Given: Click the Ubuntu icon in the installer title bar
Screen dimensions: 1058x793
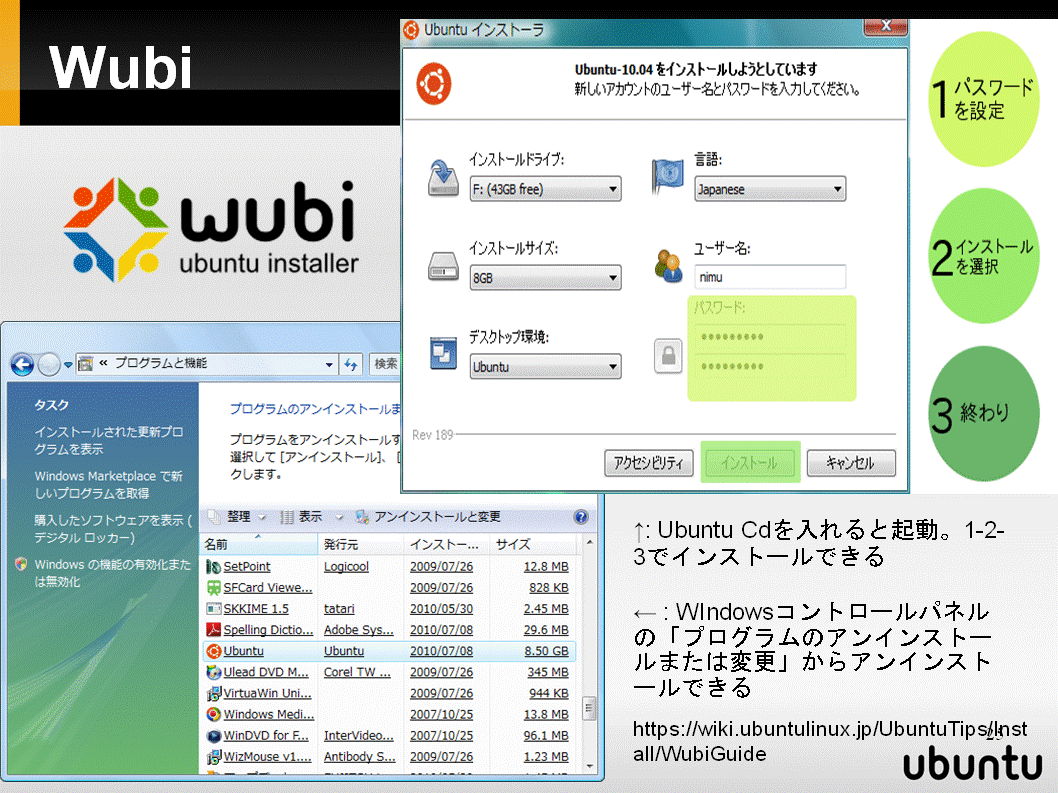Looking at the screenshot, I should pos(410,30).
